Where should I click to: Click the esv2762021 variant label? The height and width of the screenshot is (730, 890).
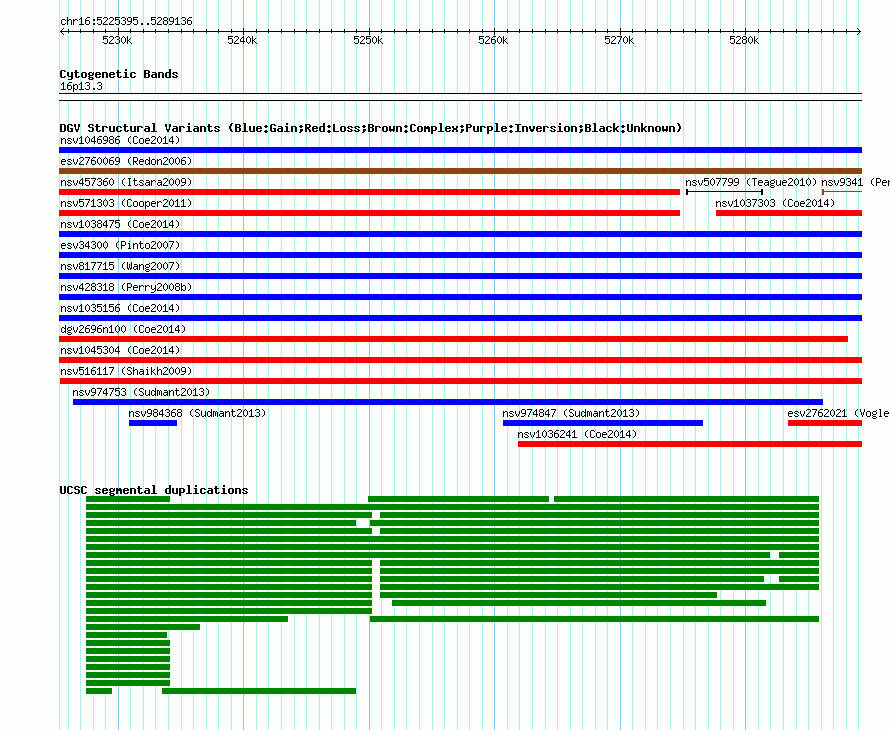[837, 413]
